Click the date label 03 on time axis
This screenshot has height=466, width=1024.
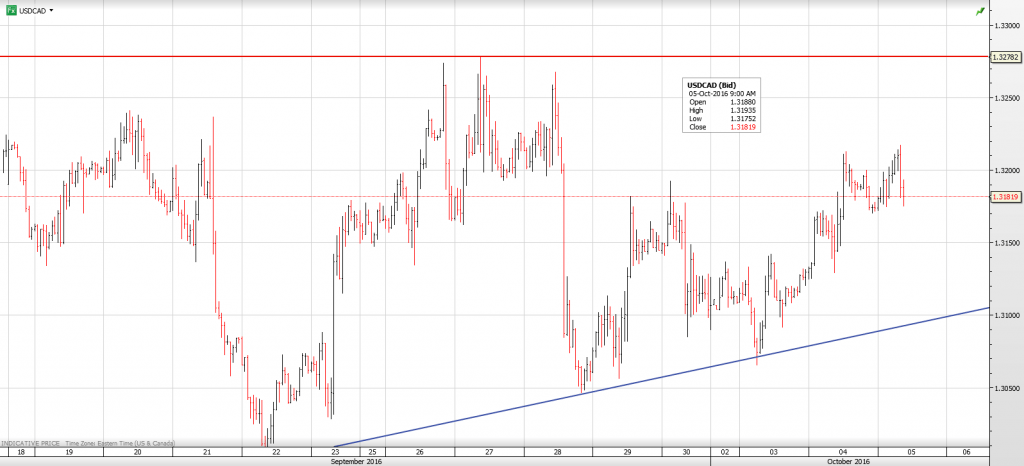pos(773,452)
